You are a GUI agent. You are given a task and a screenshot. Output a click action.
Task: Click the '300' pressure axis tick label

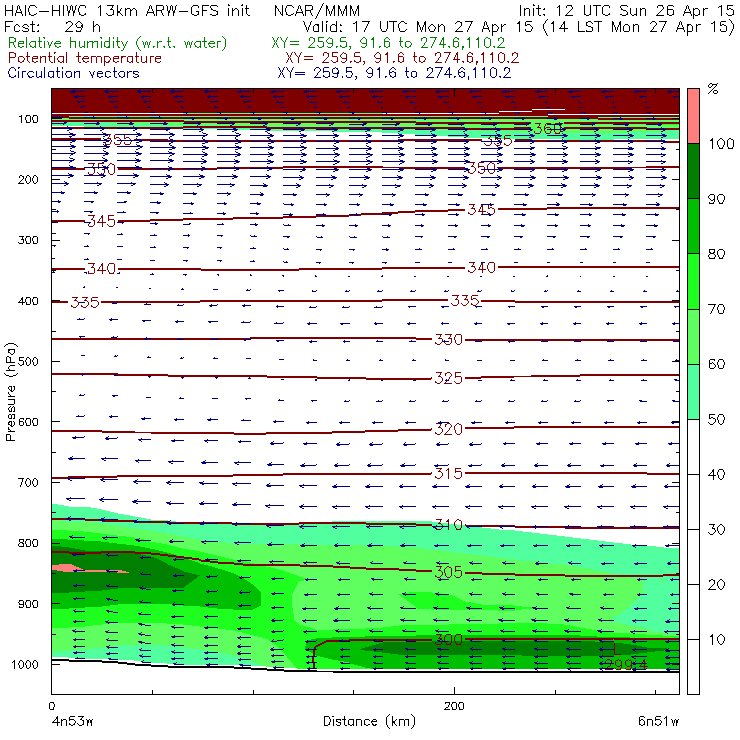(x=28, y=240)
